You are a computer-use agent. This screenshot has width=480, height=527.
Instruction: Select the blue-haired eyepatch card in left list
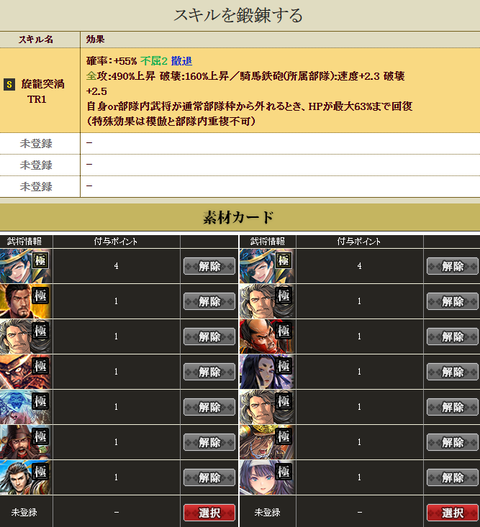(25, 266)
